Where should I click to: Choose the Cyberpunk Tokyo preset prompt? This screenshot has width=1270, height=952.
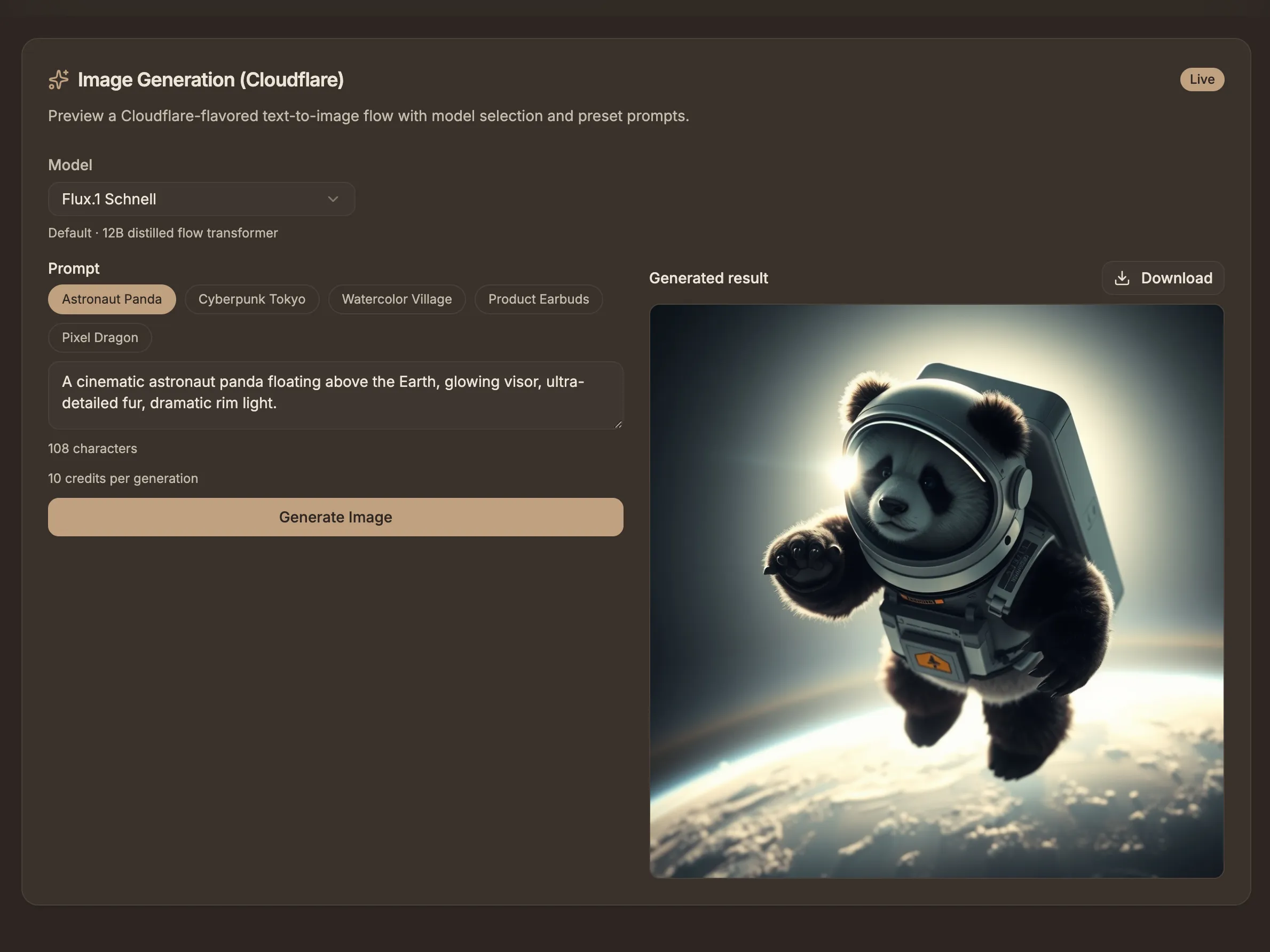click(251, 299)
